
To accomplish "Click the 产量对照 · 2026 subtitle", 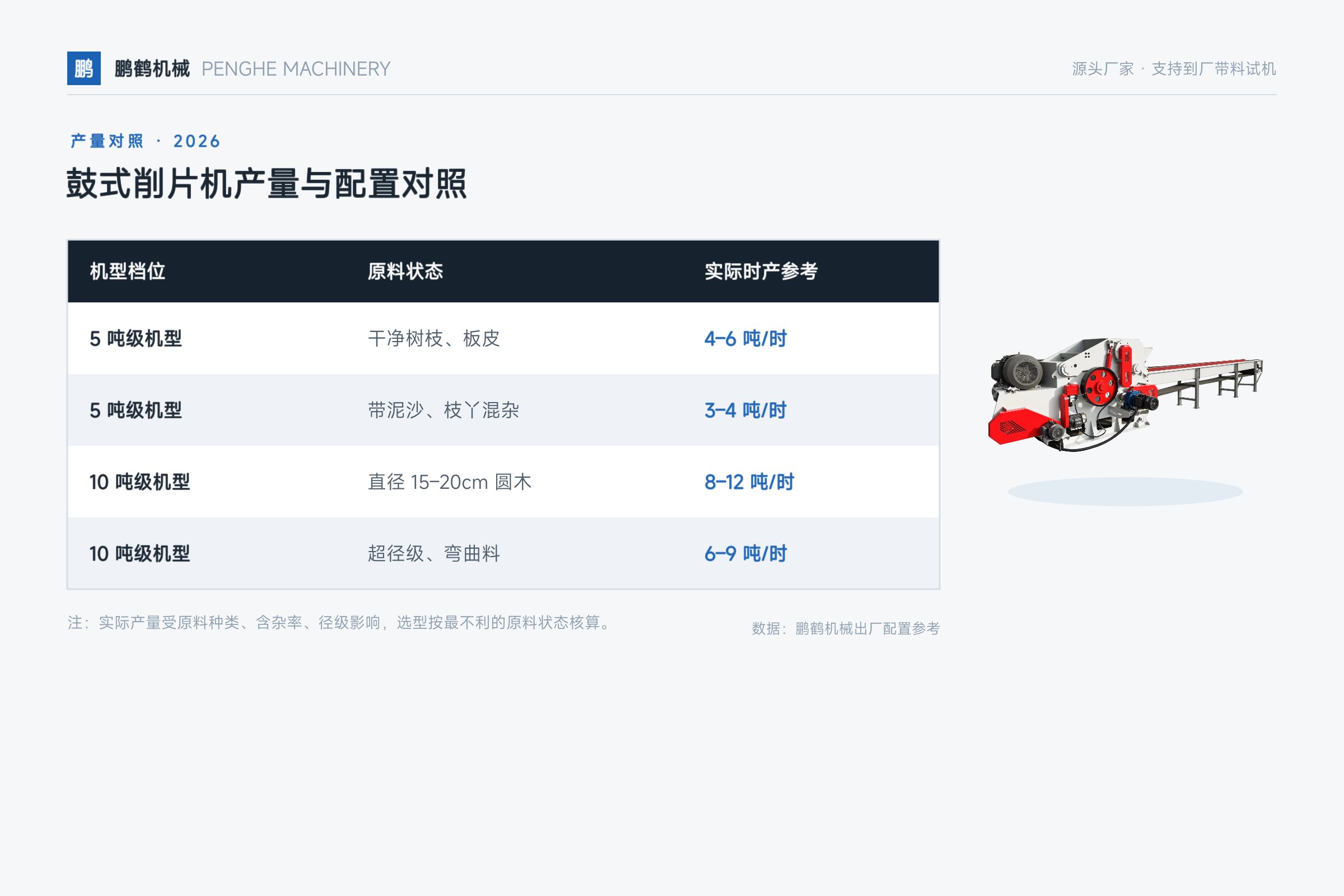I will [145, 141].
